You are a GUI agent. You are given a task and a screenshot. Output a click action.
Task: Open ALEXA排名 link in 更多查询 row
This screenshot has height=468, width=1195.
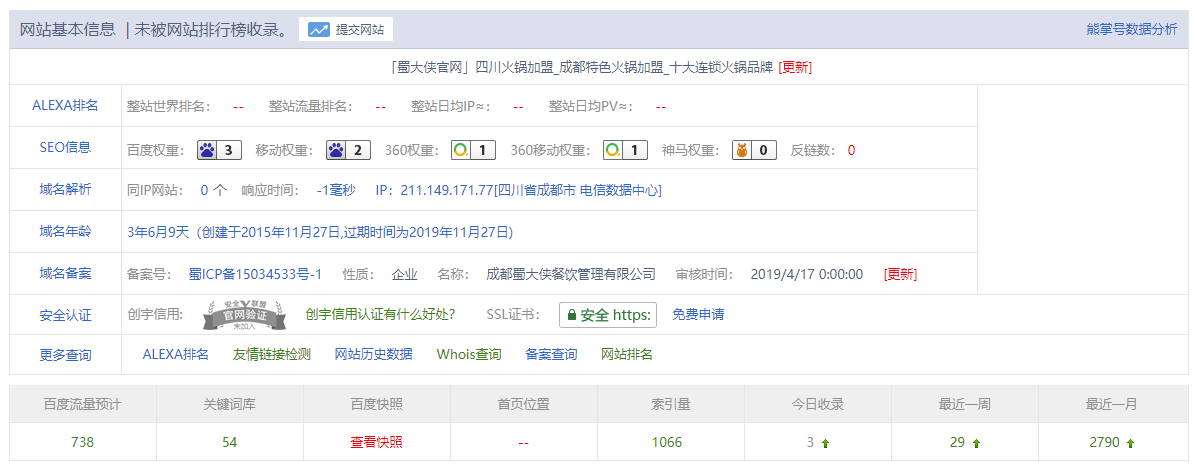click(x=175, y=354)
